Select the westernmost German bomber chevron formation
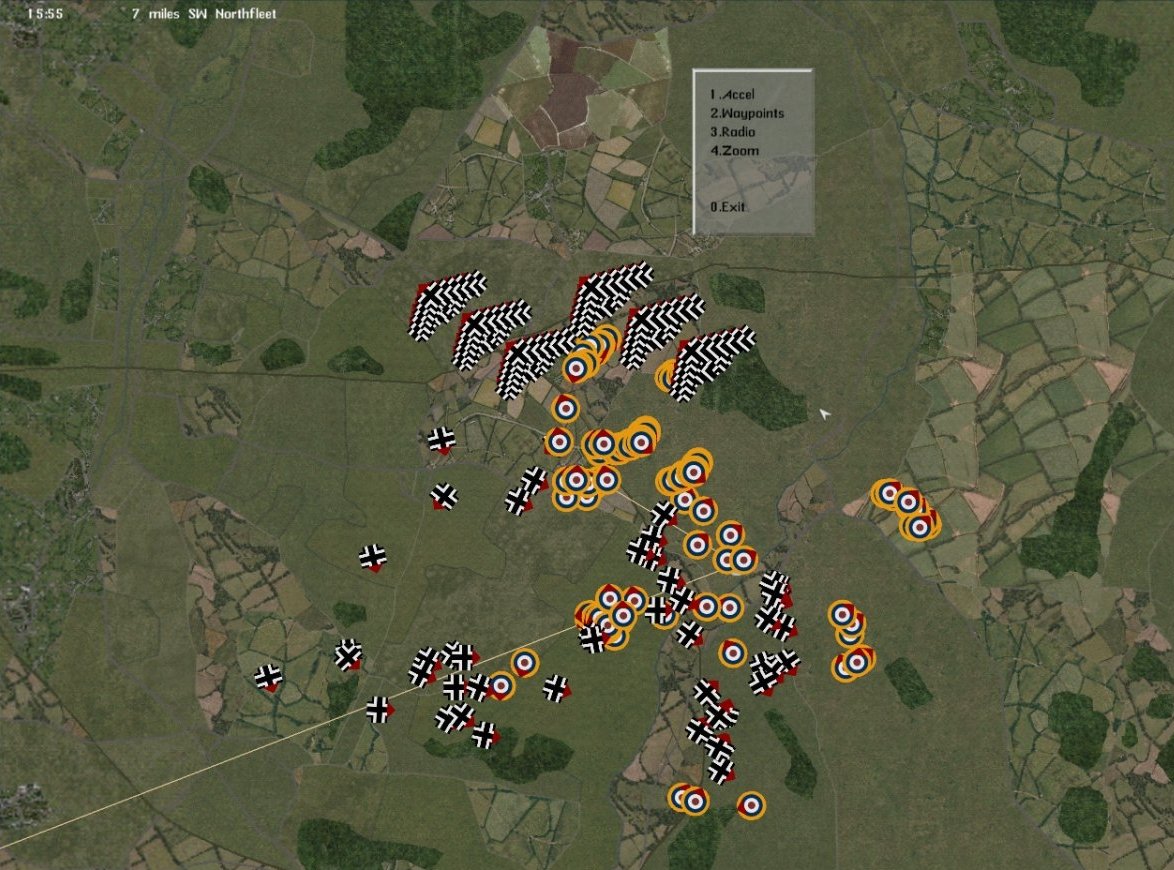 coord(447,303)
